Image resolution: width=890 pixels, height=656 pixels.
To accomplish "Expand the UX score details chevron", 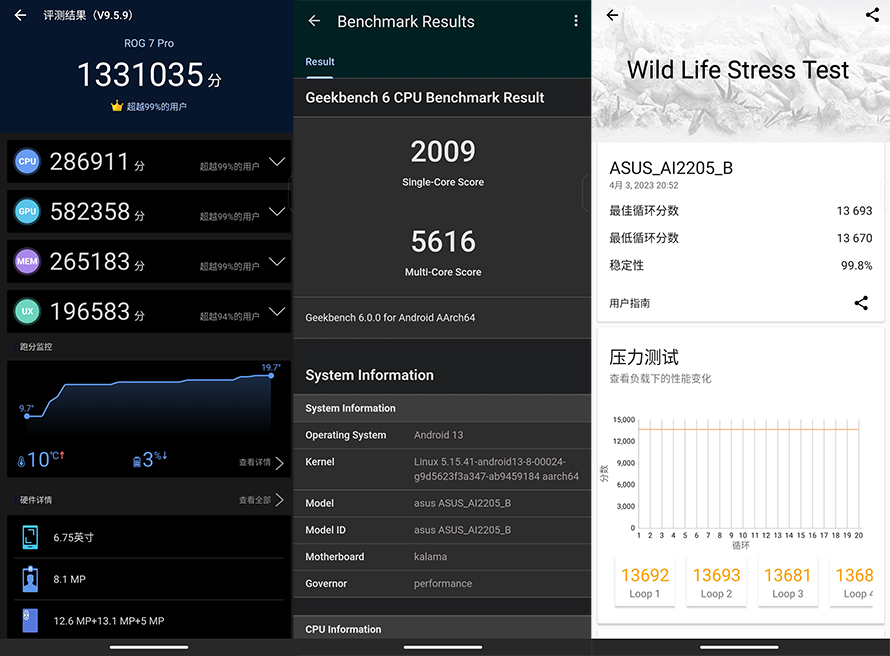I will click(x=275, y=311).
